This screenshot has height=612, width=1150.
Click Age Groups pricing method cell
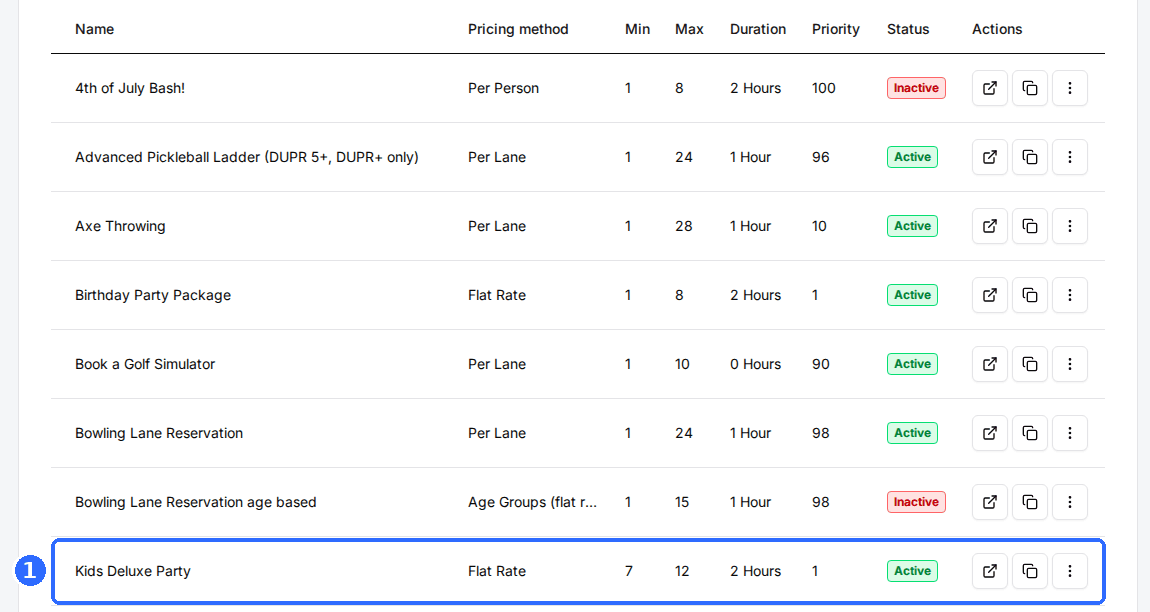point(532,502)
